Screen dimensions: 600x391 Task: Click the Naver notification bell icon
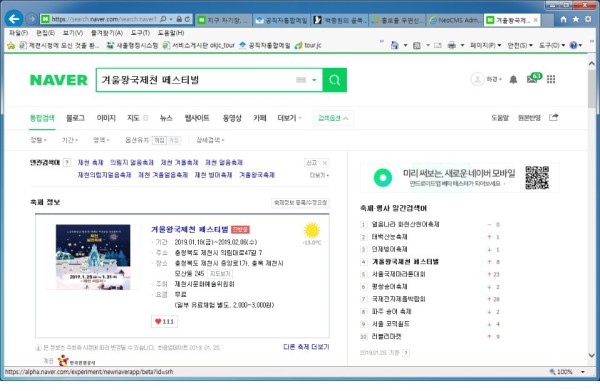coord(514,79)
